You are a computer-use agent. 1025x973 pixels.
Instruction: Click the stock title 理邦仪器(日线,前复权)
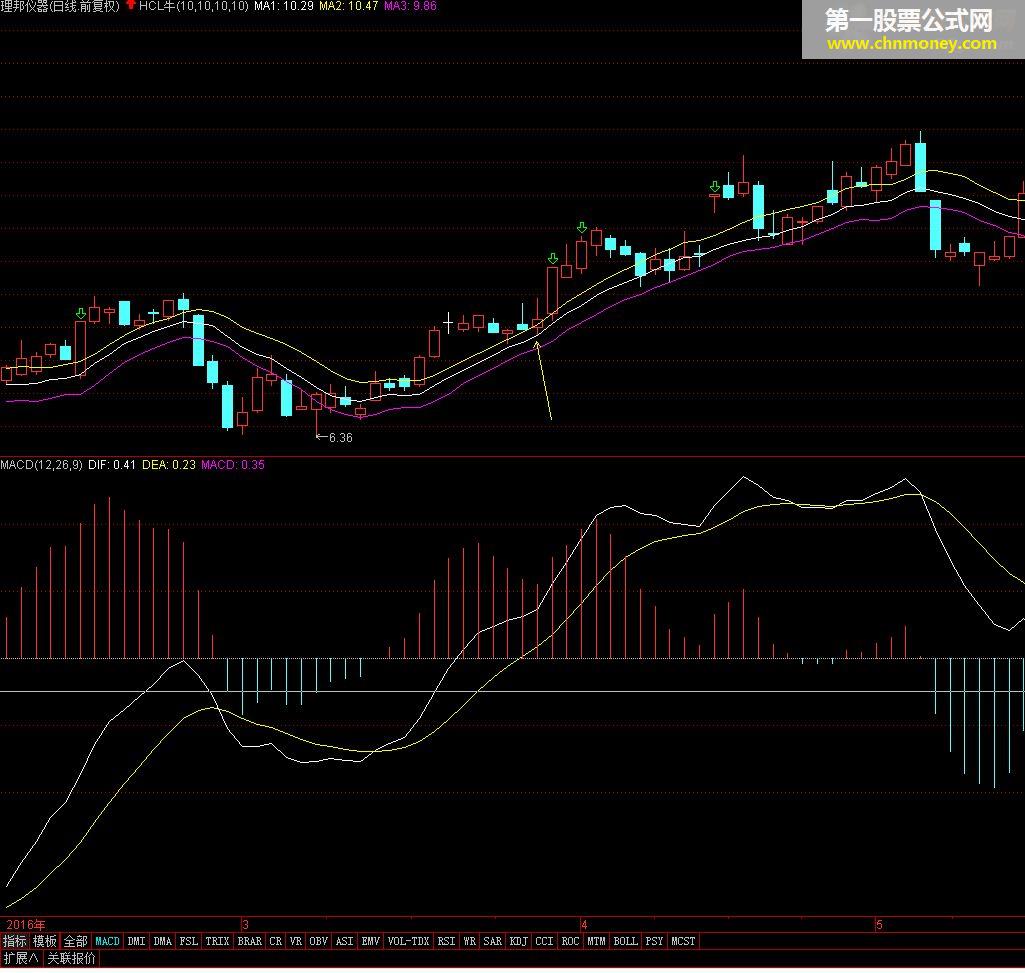coord(60,6)
